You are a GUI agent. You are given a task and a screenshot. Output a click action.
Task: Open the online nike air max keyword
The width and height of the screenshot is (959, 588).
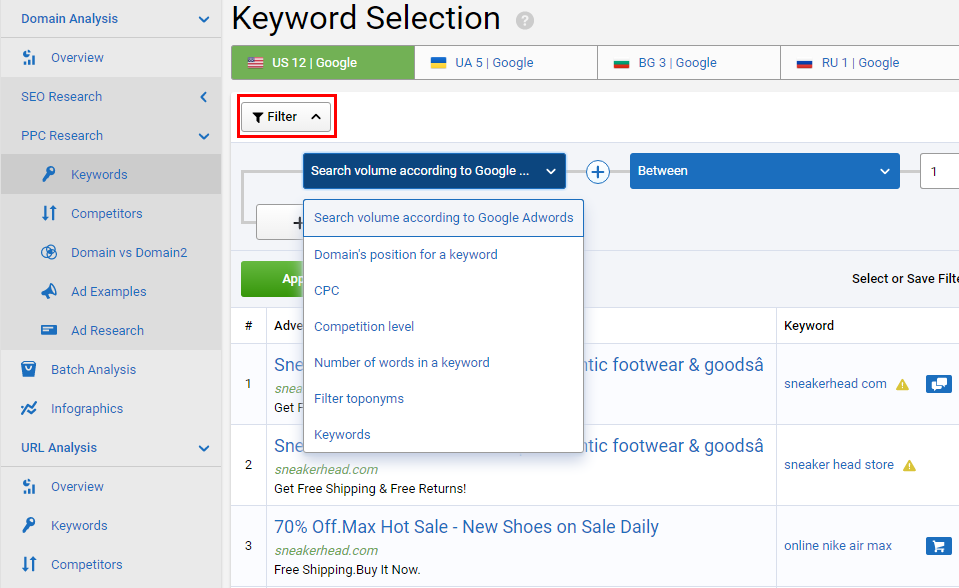coord(838,546)
